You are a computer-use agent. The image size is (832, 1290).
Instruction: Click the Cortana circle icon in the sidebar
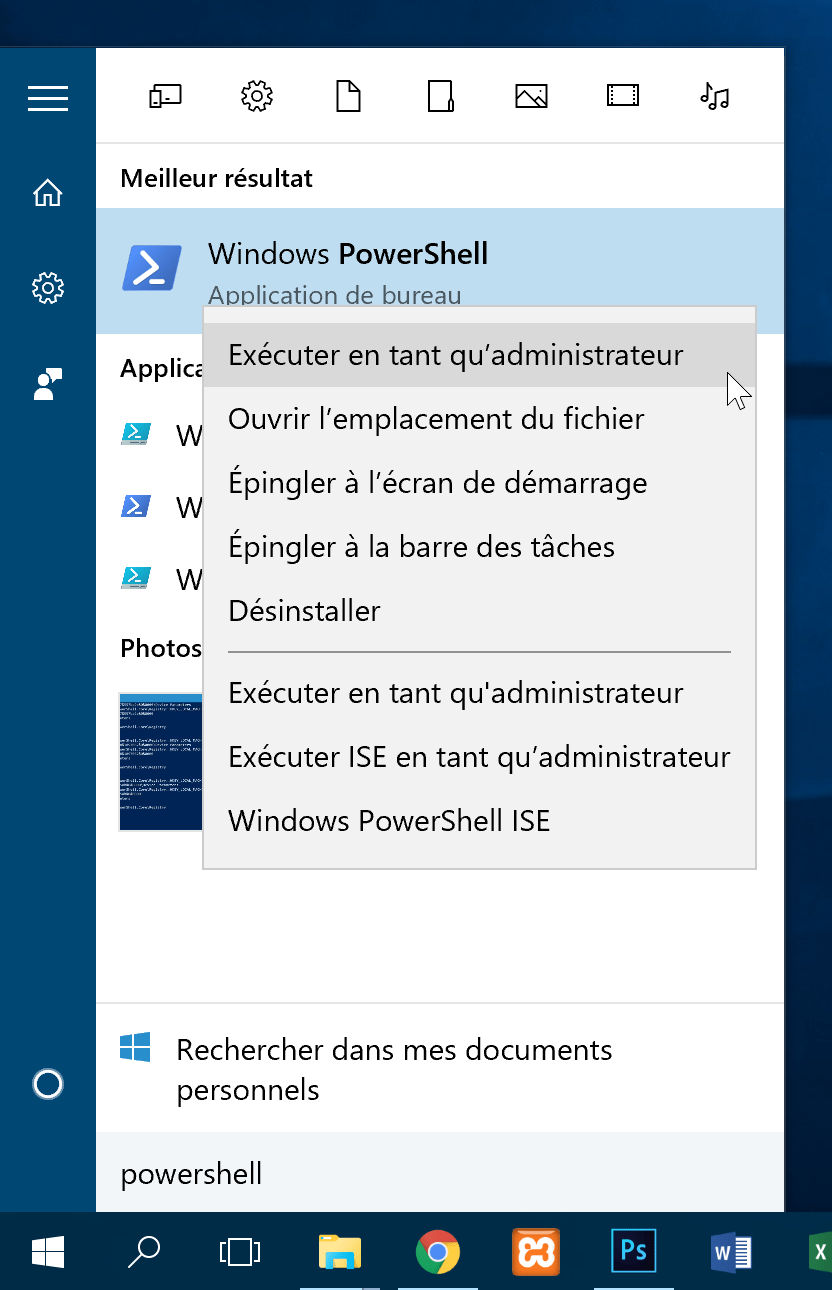[x=48, y=1084]
